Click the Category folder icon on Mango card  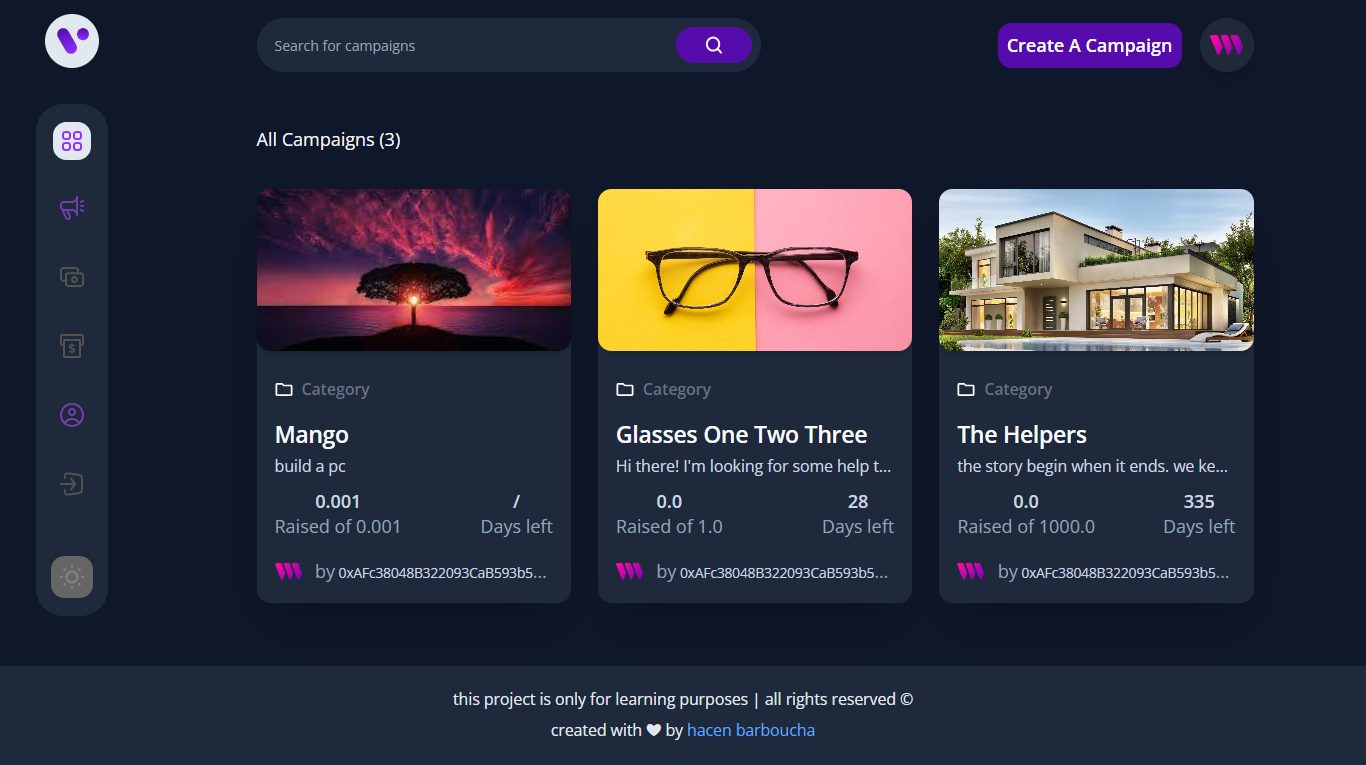tap(283, 389)
